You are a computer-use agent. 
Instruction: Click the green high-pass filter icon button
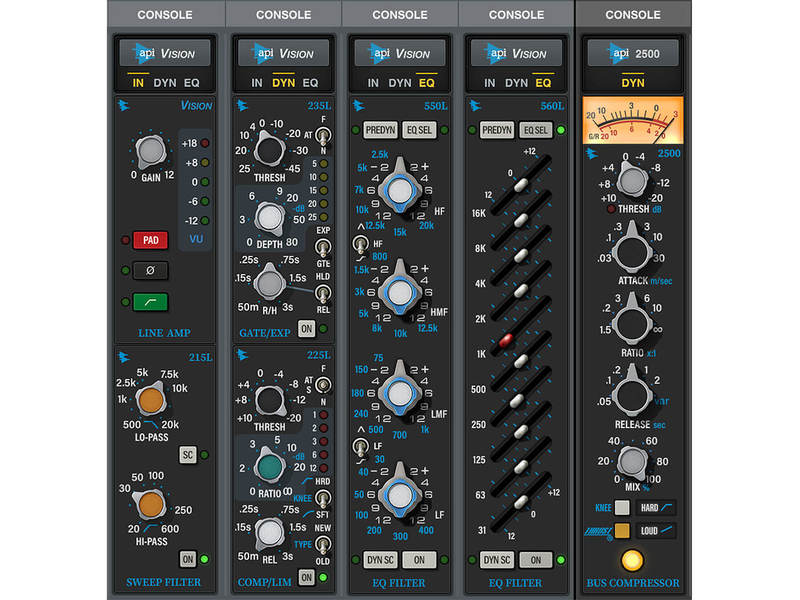click(x=150, y=301)
